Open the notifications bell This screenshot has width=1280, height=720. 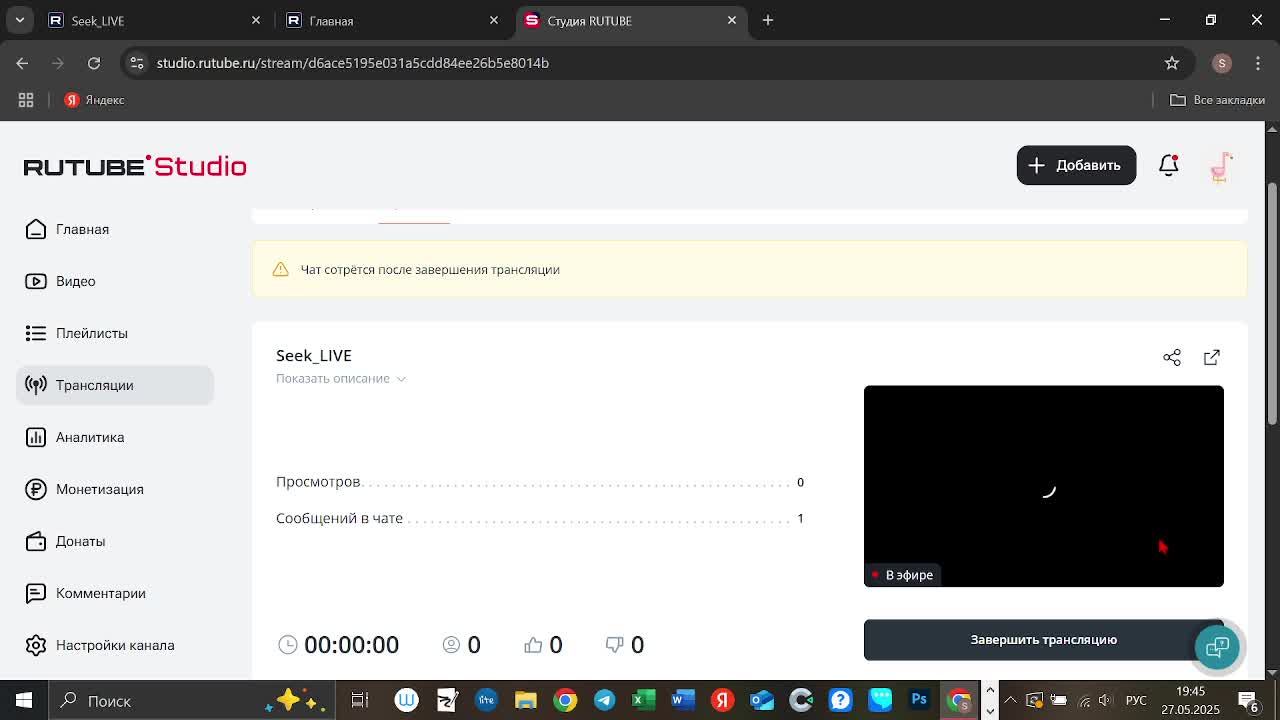[1168, 165]
